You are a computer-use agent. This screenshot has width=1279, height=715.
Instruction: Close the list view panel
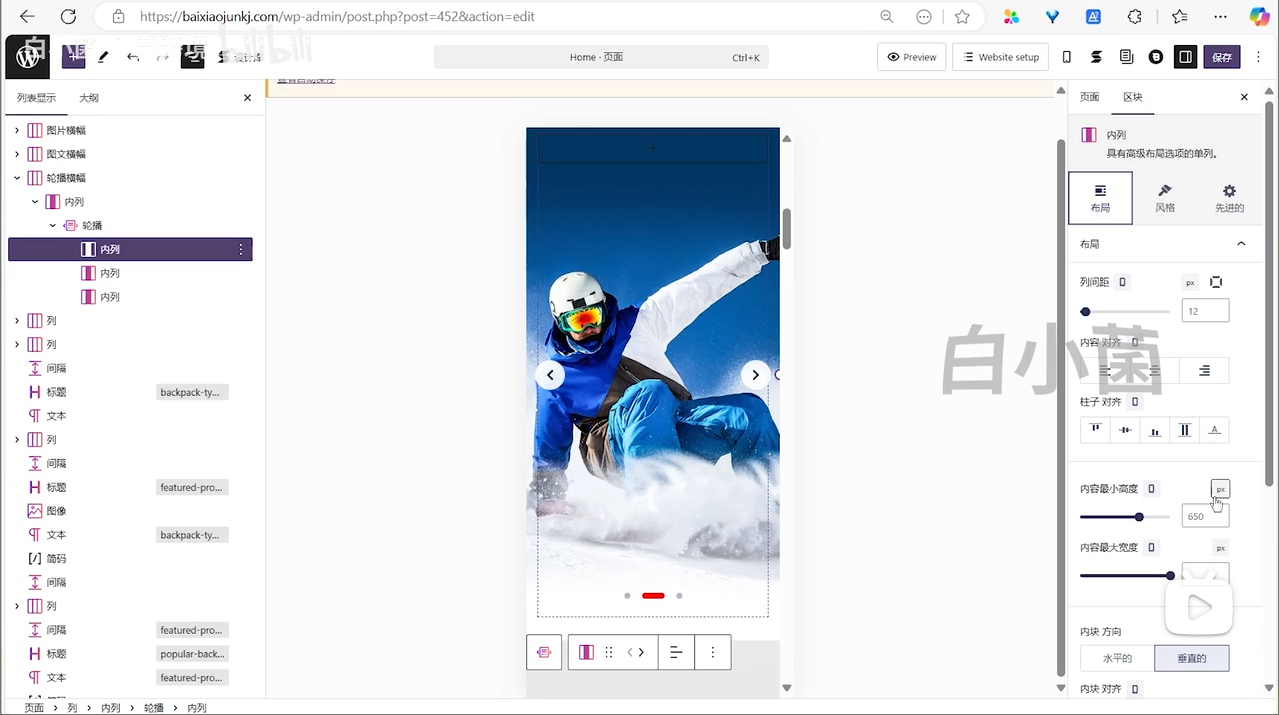point(248,98)
